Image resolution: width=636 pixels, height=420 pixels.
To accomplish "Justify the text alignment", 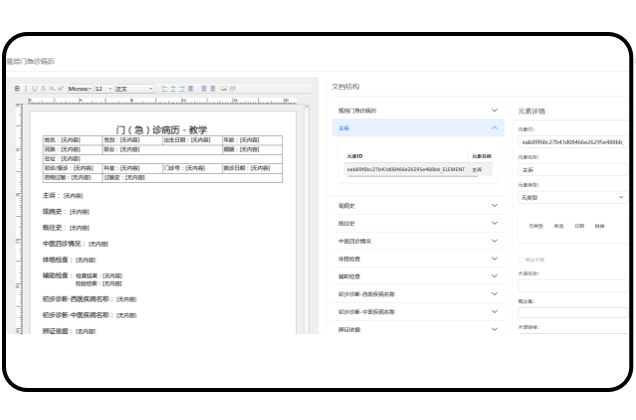I will coord(191,88).
